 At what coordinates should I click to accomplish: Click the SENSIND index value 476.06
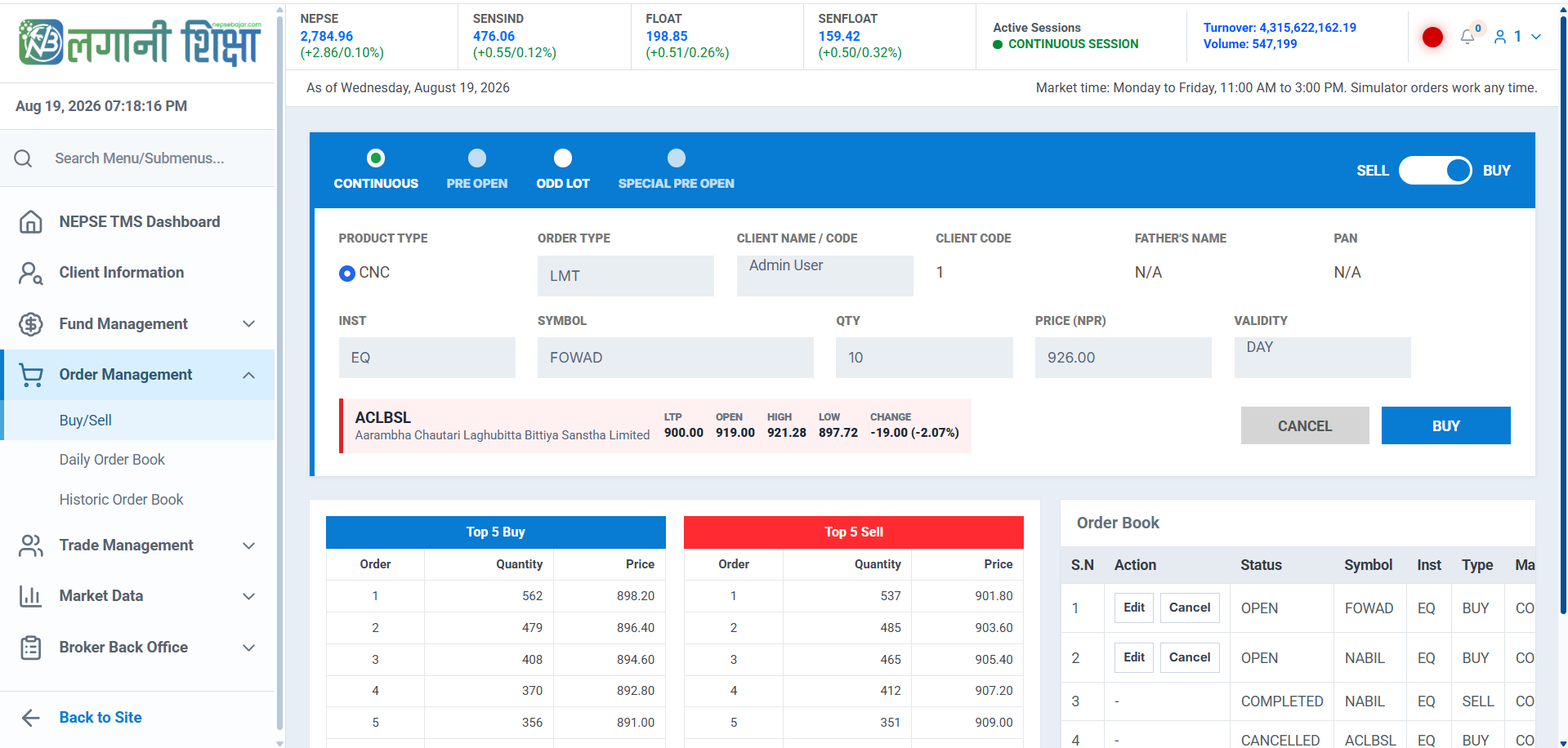[494, 36]
